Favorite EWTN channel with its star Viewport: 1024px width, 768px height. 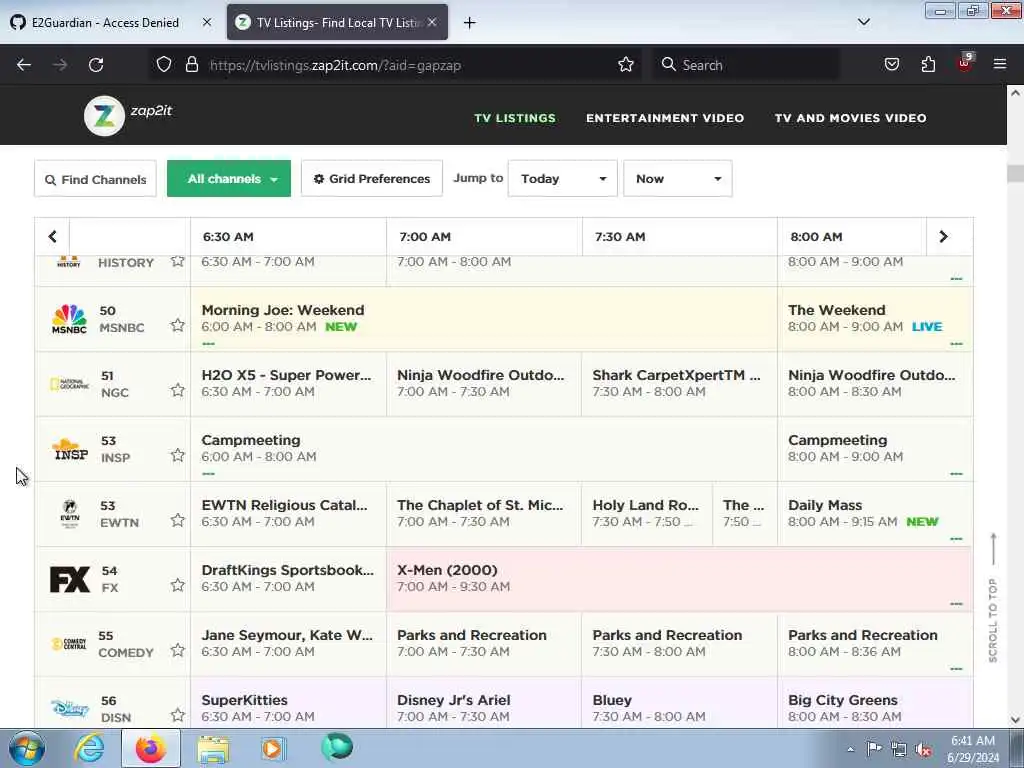point(178,520)
